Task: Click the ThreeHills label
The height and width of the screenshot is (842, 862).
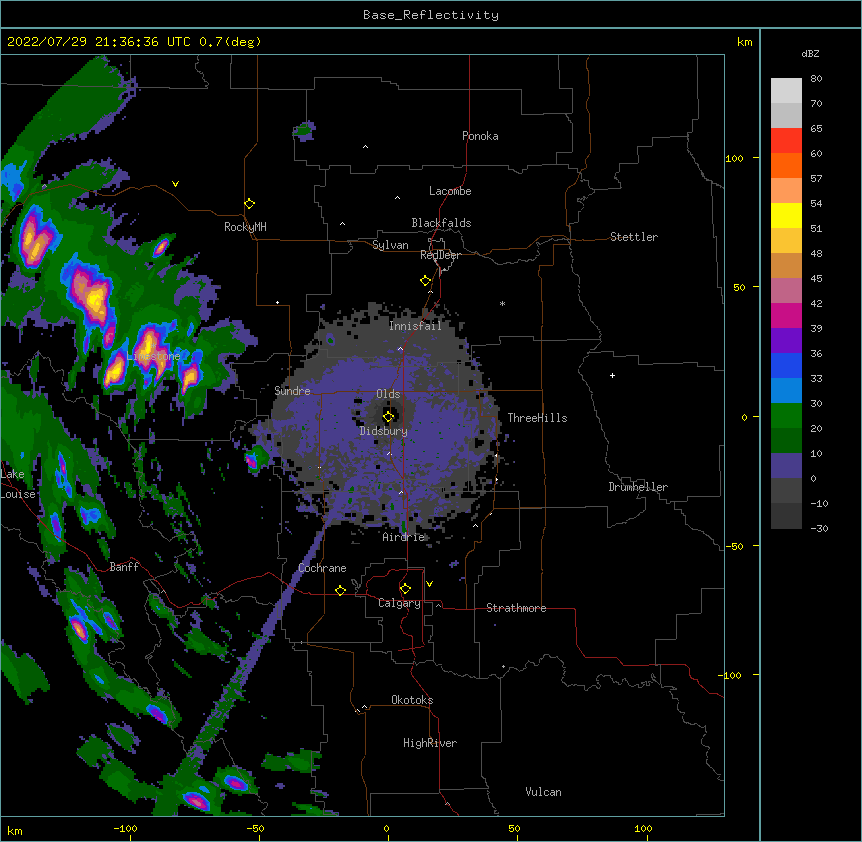Action: (x=537, y=418)
